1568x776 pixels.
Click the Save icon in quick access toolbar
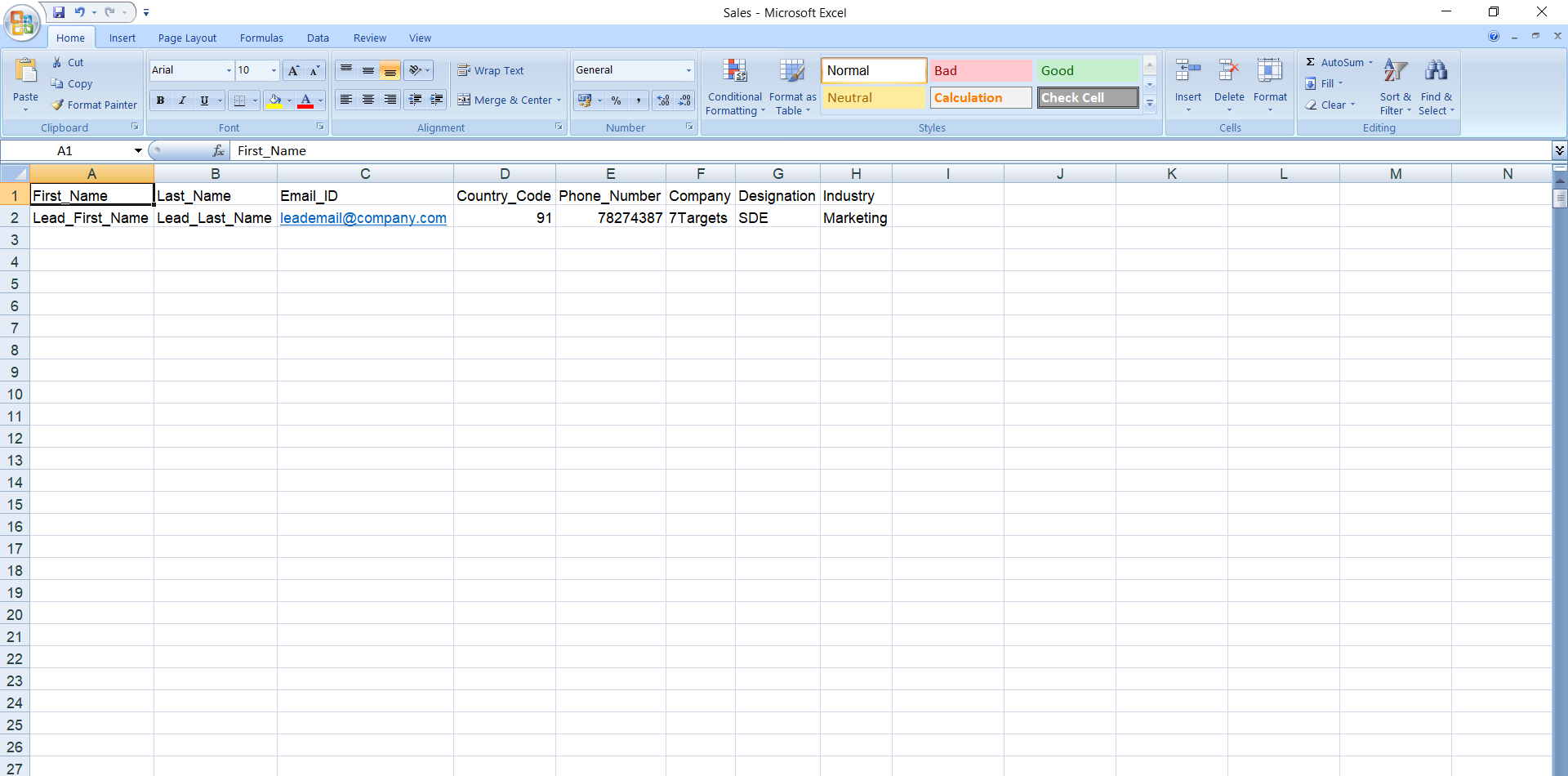coord(59,12)
